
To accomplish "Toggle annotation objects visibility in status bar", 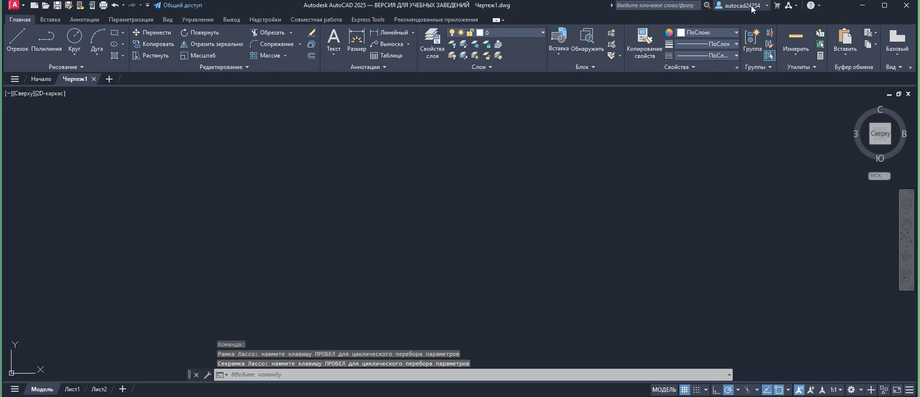I will point(799,390).
